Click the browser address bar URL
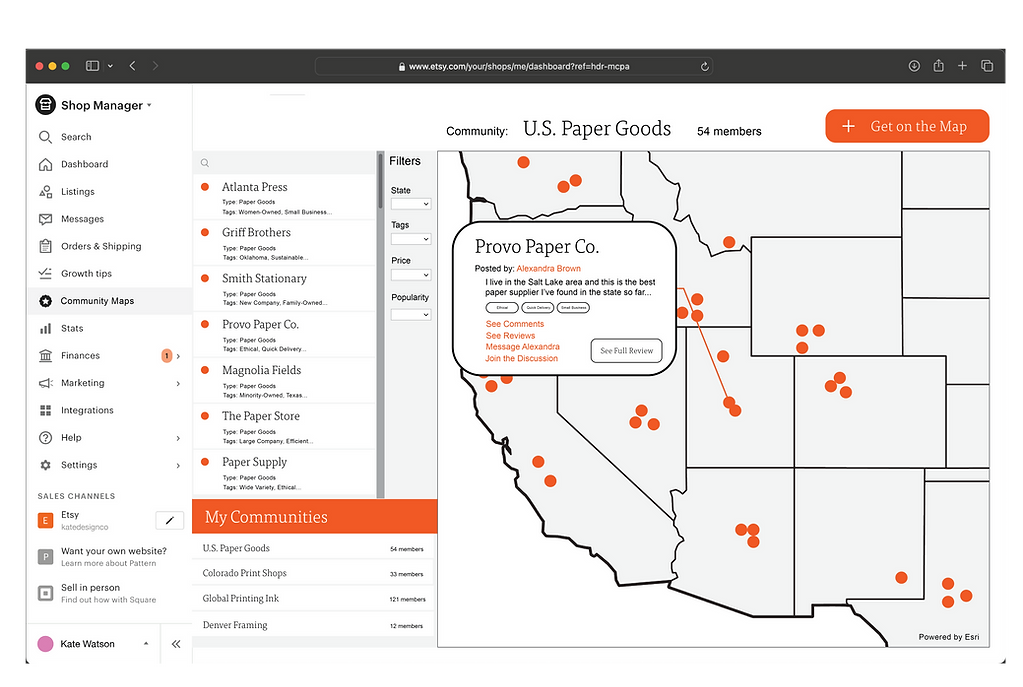1023x687 pixels. point(519,67)
